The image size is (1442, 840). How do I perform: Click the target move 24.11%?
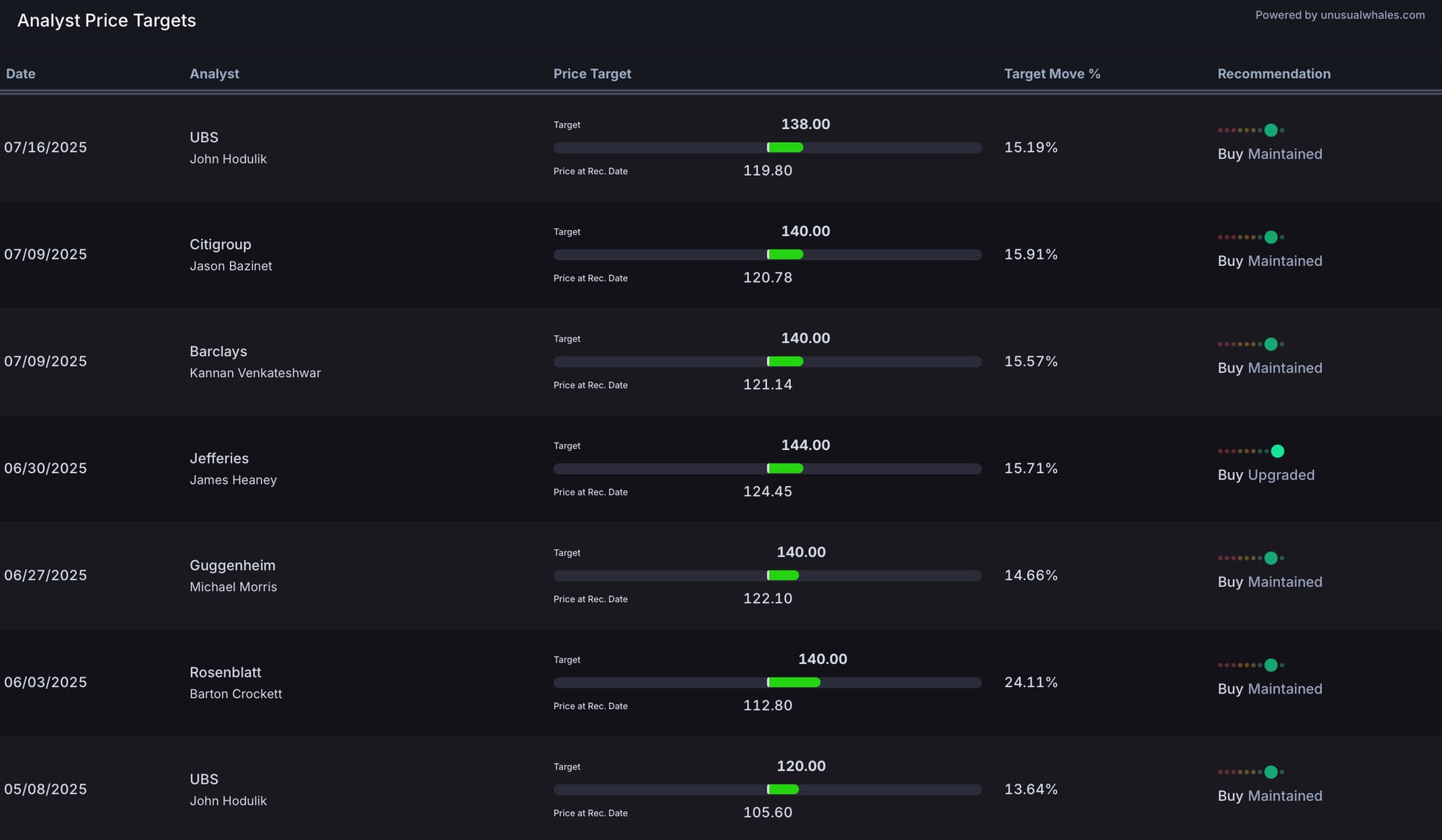tap(1031, 682)
